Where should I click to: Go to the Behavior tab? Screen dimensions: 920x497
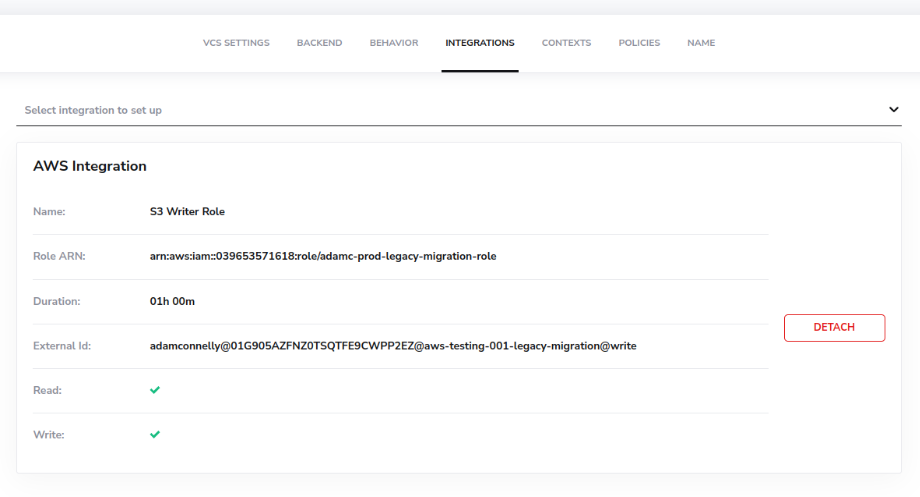(x=394, y=43)
